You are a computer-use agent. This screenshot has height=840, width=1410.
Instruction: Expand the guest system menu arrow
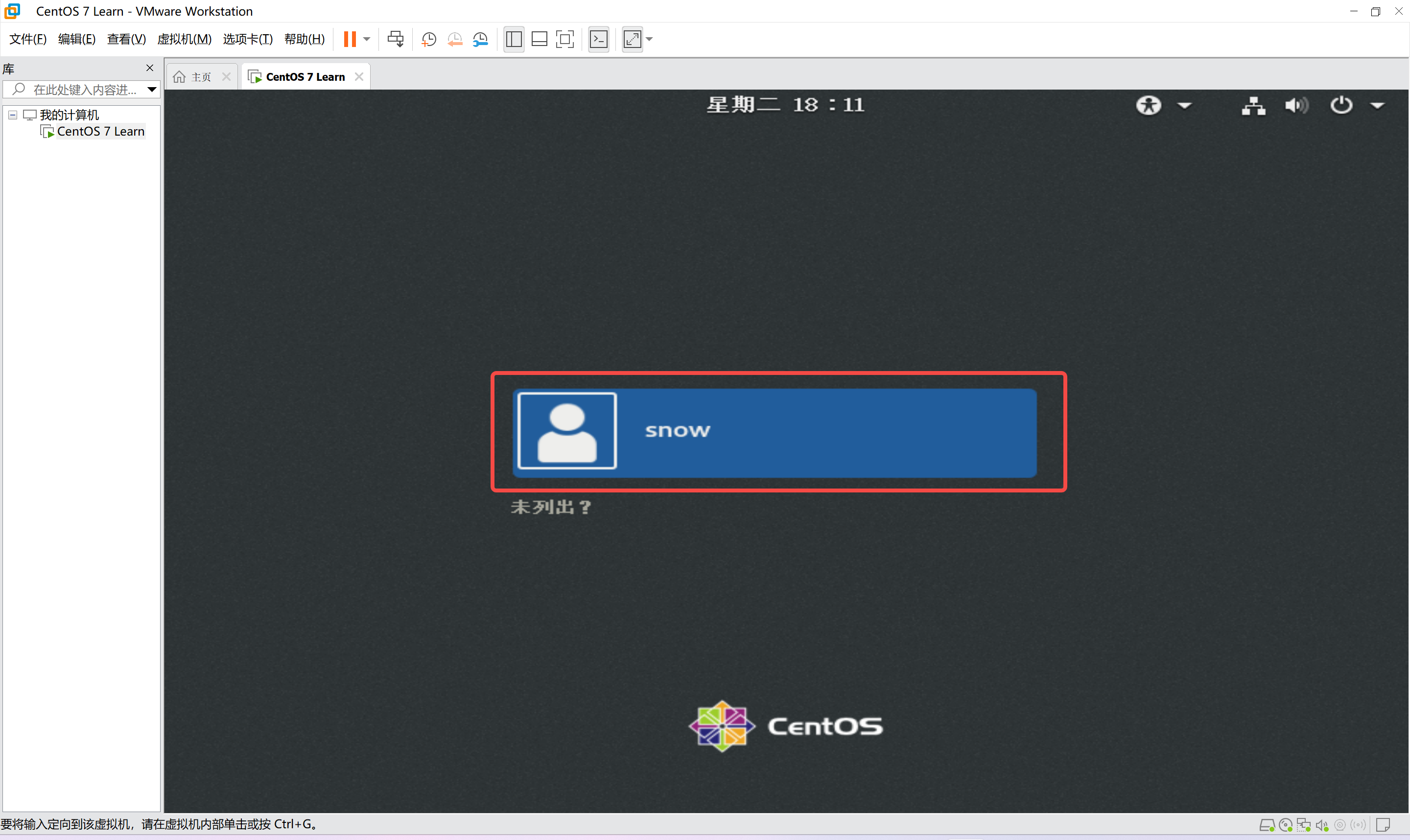(x=1377, y=106)
